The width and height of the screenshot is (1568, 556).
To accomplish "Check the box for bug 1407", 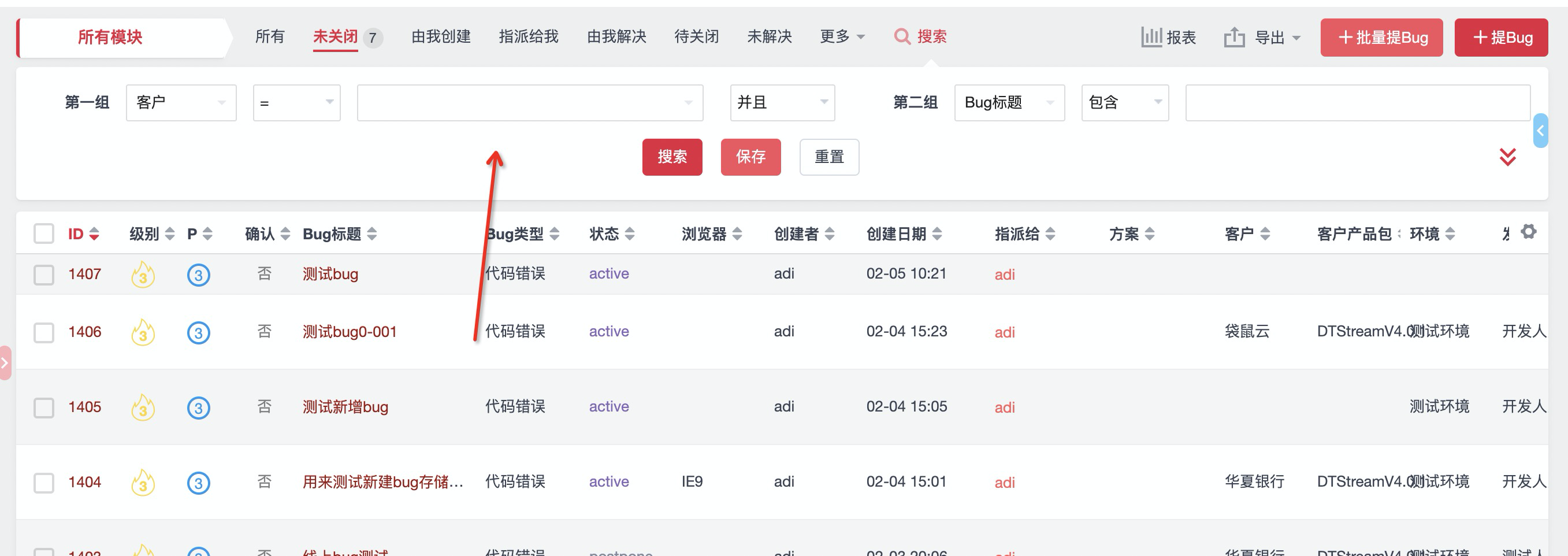I will pyautogui.click(x=44, y=275).
